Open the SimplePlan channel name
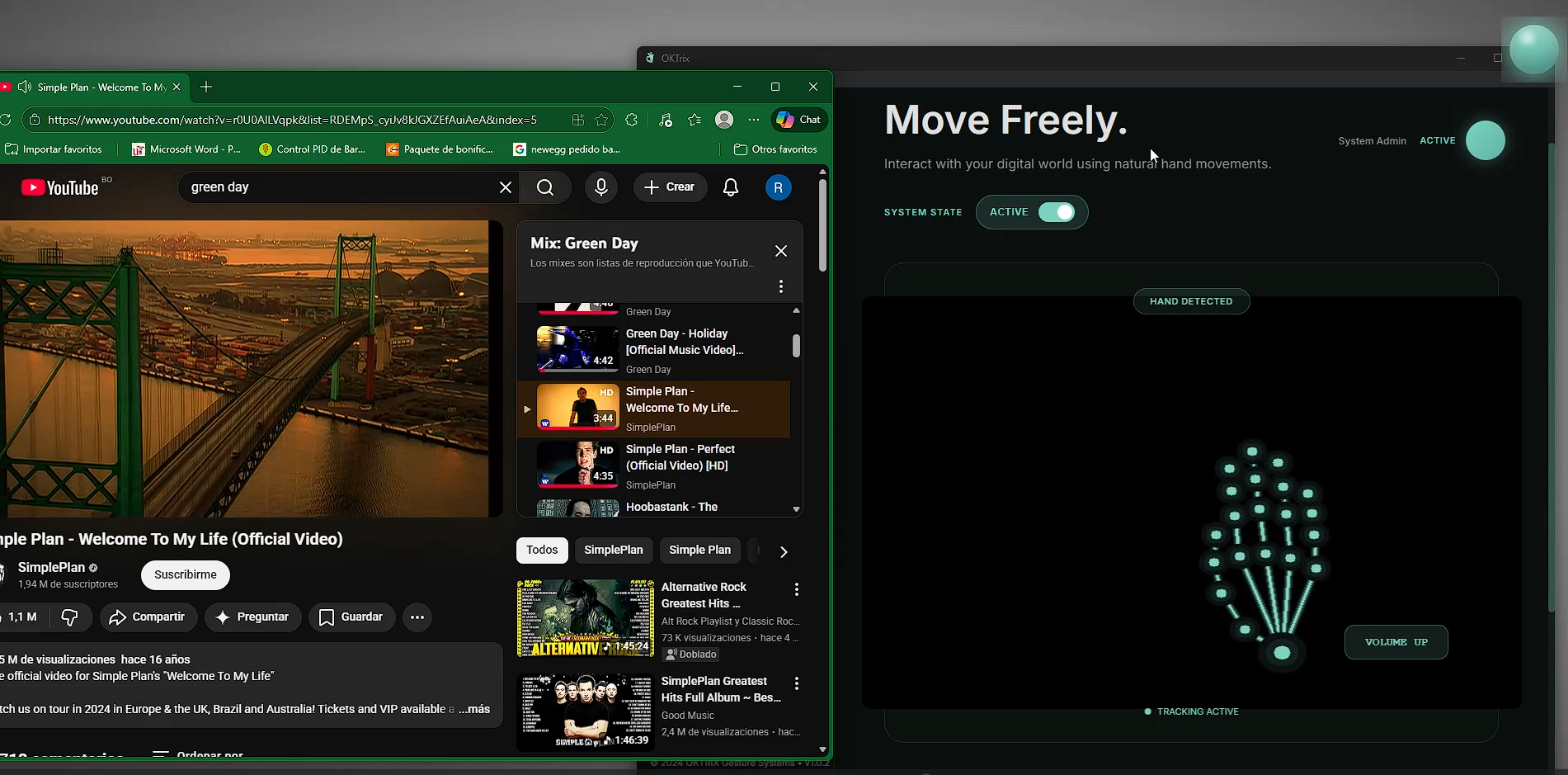This screenshot has height=775, width=1568. coord(51,568)
